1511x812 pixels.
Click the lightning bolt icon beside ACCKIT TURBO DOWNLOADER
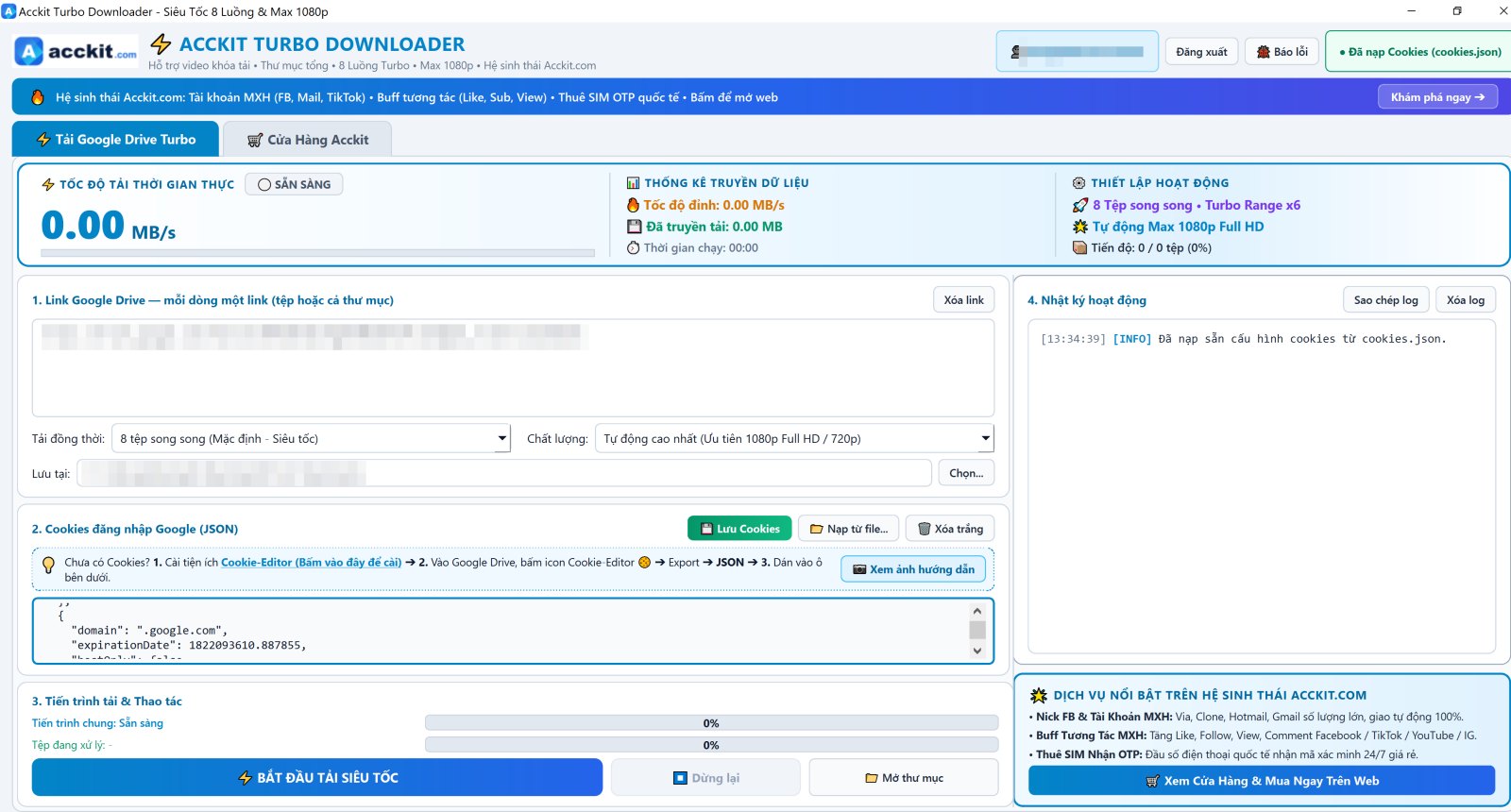(x=161, y=44)
